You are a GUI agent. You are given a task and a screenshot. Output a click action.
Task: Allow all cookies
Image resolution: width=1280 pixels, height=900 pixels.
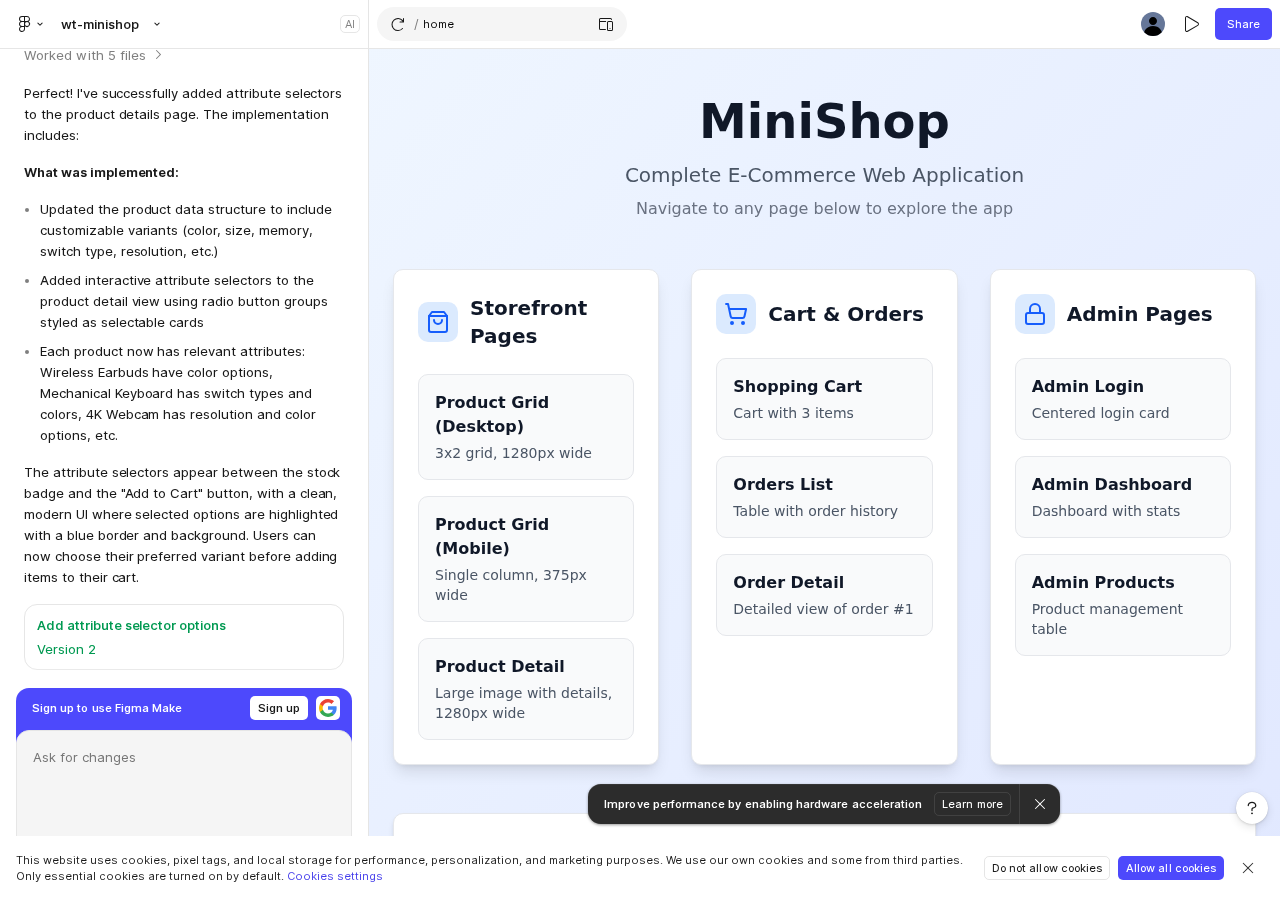point(1170,868)
